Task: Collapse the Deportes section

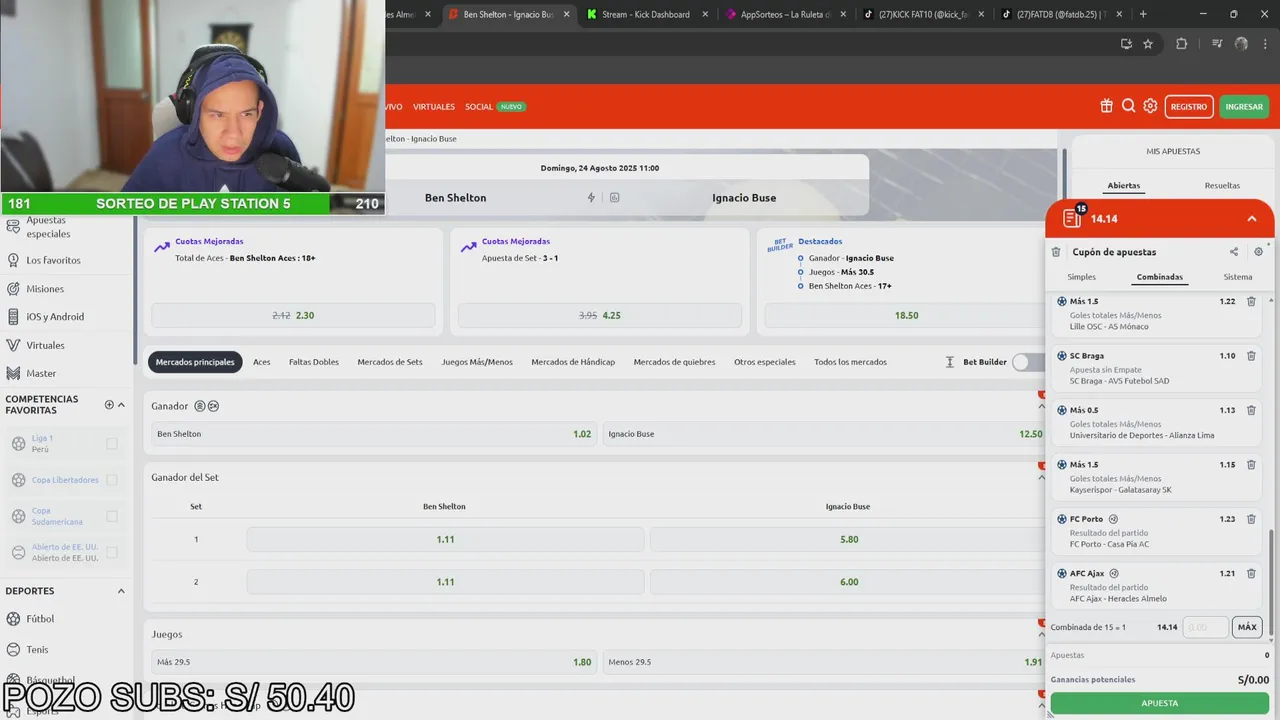Action: (x=121, y=591)
